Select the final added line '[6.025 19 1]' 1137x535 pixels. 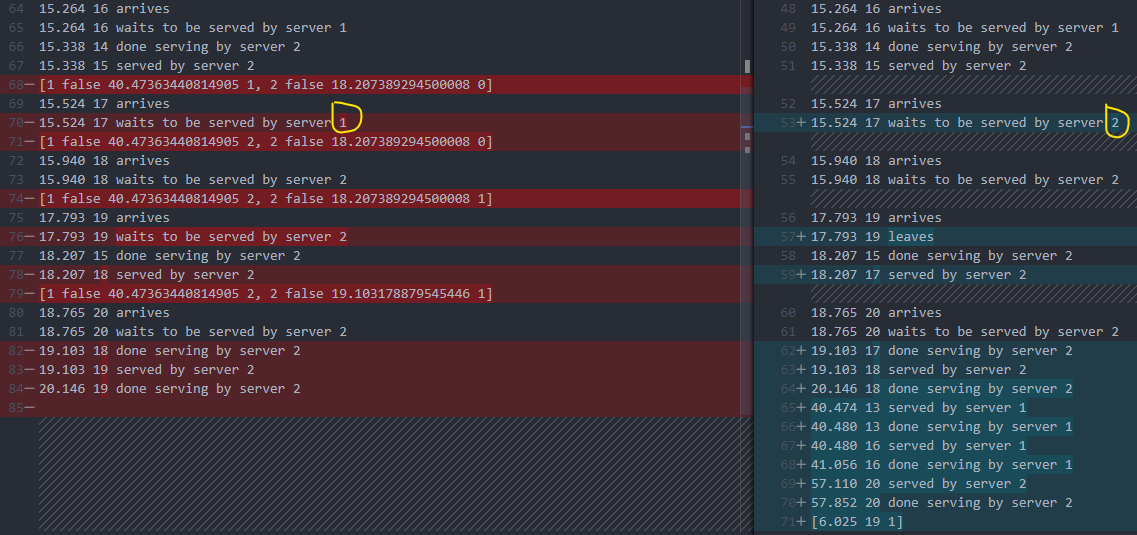point(857,521)
